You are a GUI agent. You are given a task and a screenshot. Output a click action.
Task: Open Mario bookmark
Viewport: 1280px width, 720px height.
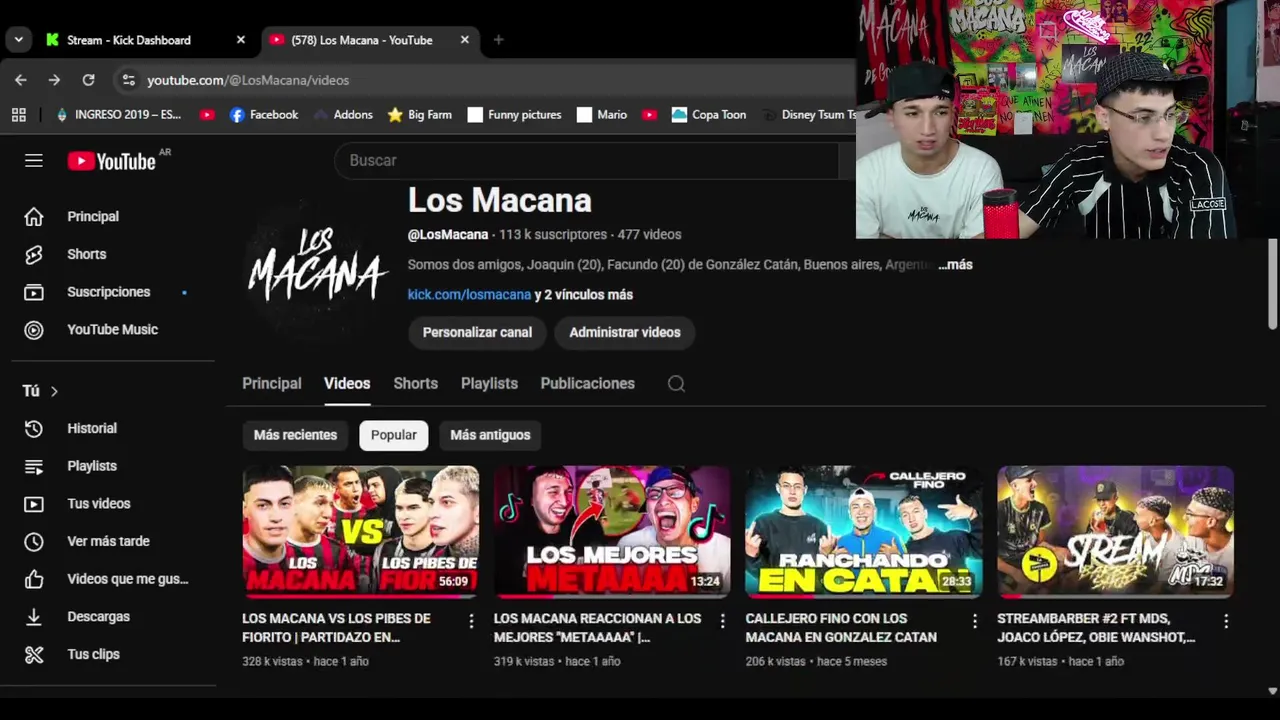(602, 115)
